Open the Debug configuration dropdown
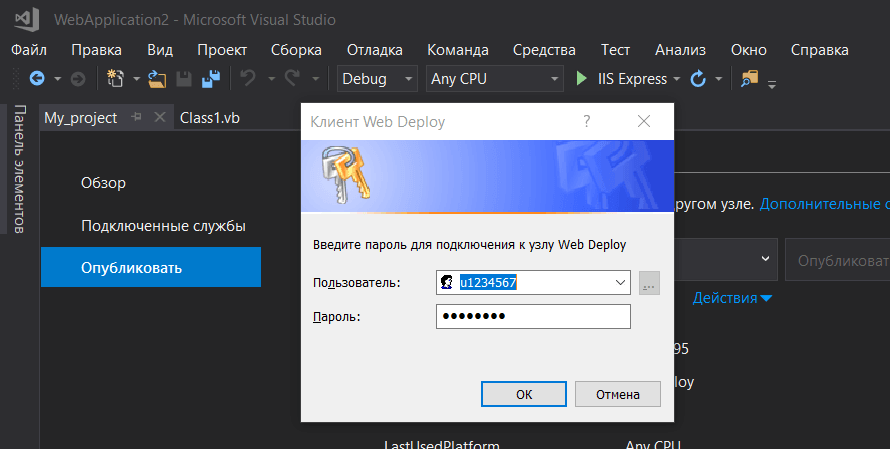Image resolution: width=890 pixels, height=449 pixels. coord(377,79)
